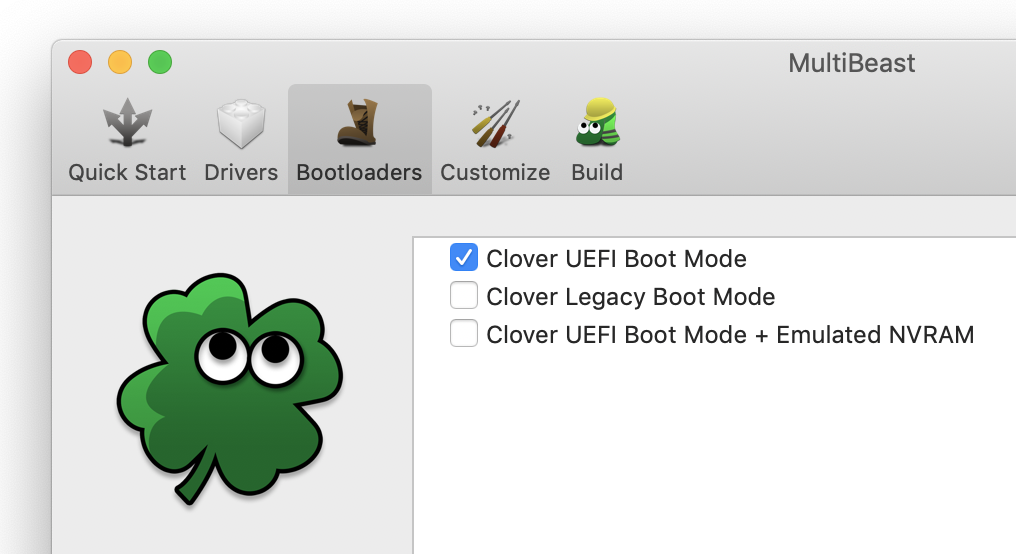Click the Clover UEFI Boot Mode text
The image size is (1016, 554).
point(616,259)
